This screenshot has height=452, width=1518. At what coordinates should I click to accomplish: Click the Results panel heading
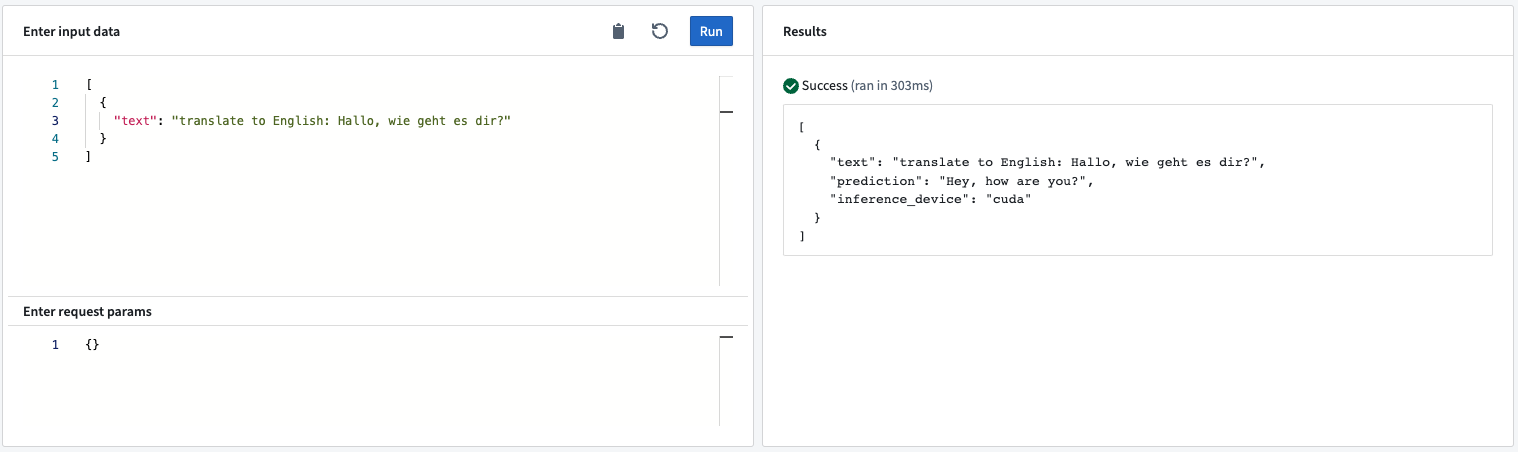pos(805,32)
